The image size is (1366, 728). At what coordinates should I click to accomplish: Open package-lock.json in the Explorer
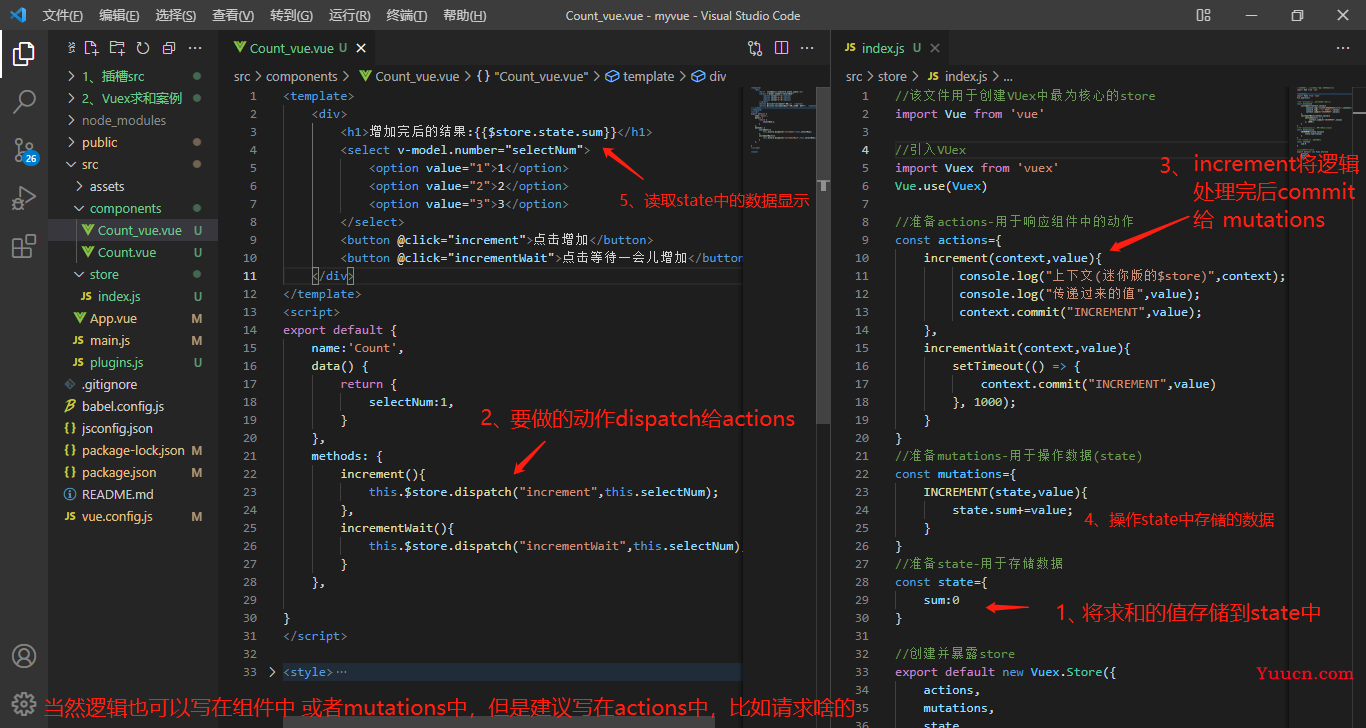tap(133, 450)
